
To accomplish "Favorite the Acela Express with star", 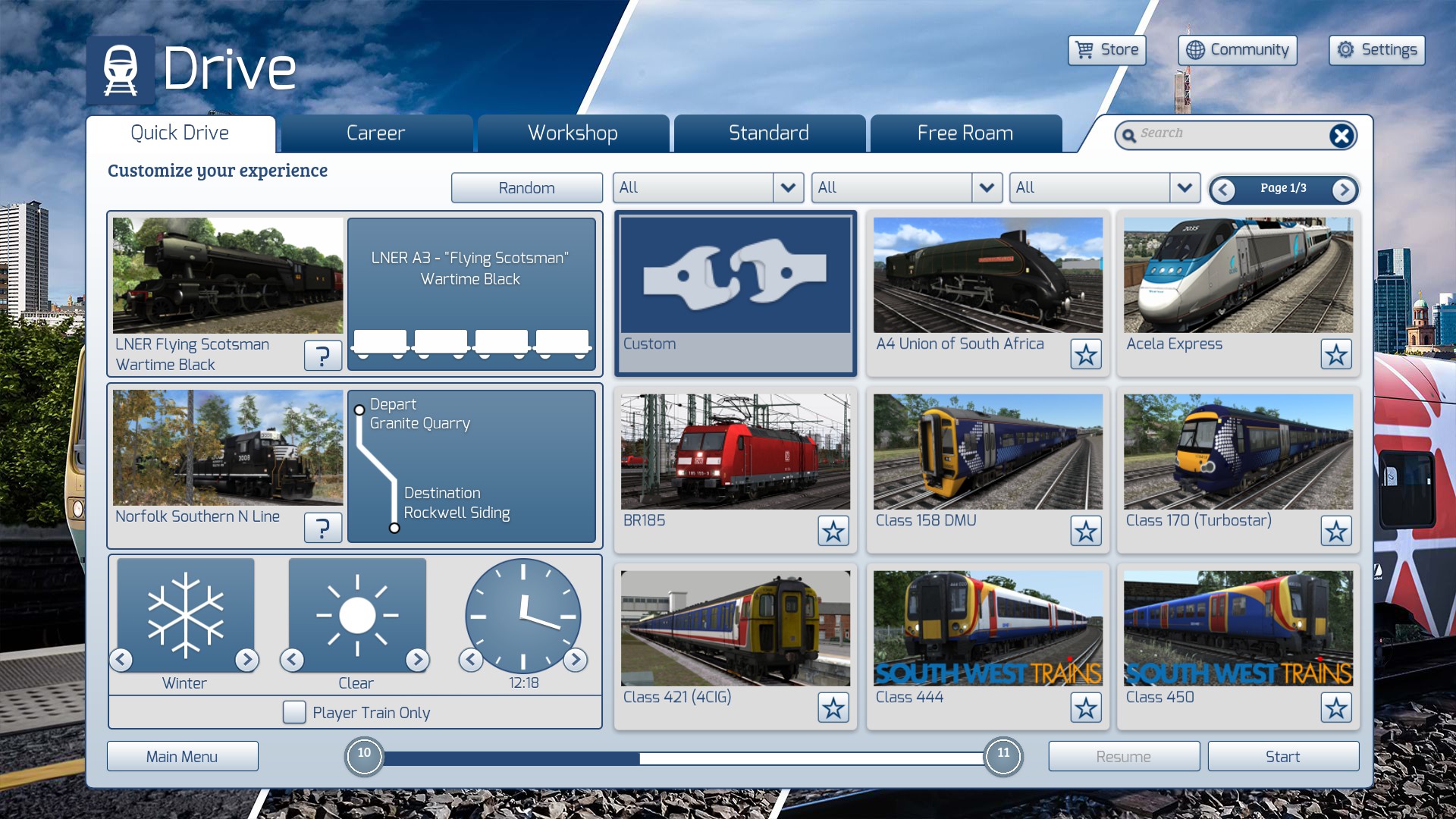I will tap(1335, 354).
